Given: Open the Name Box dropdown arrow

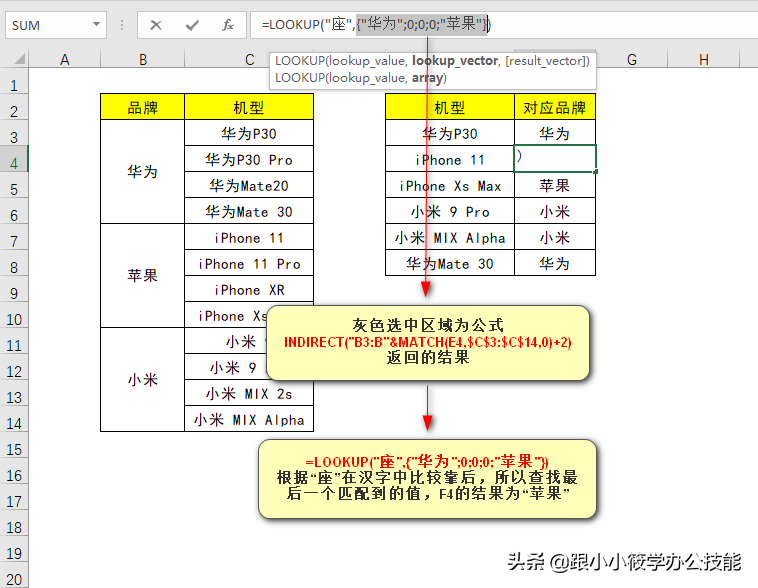Looking at the screenshot, I should [x=96, y=24].
